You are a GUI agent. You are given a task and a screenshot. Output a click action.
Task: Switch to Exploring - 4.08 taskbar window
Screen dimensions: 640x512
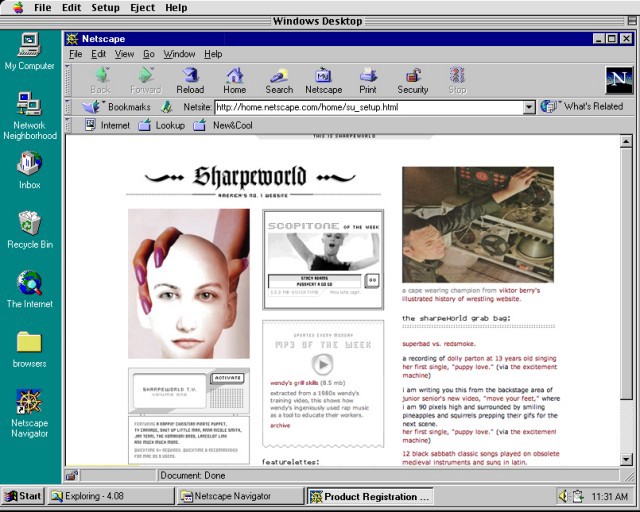click(x=111, y=496)
